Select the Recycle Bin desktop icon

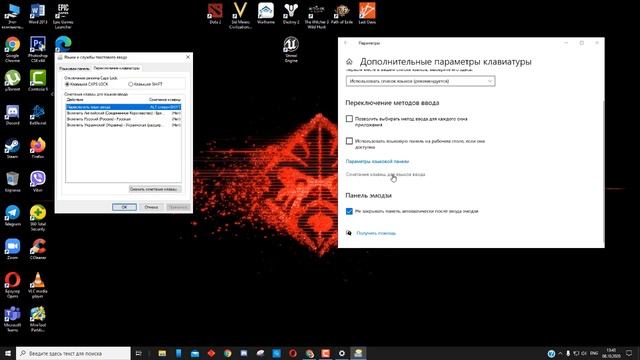click(12, 182)
